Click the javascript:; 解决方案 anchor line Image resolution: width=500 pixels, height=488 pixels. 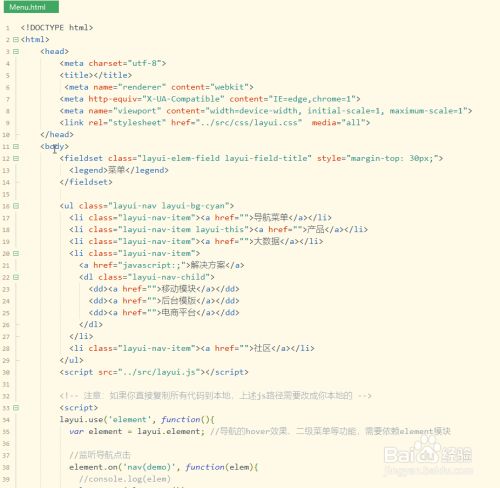coord(162,265)
